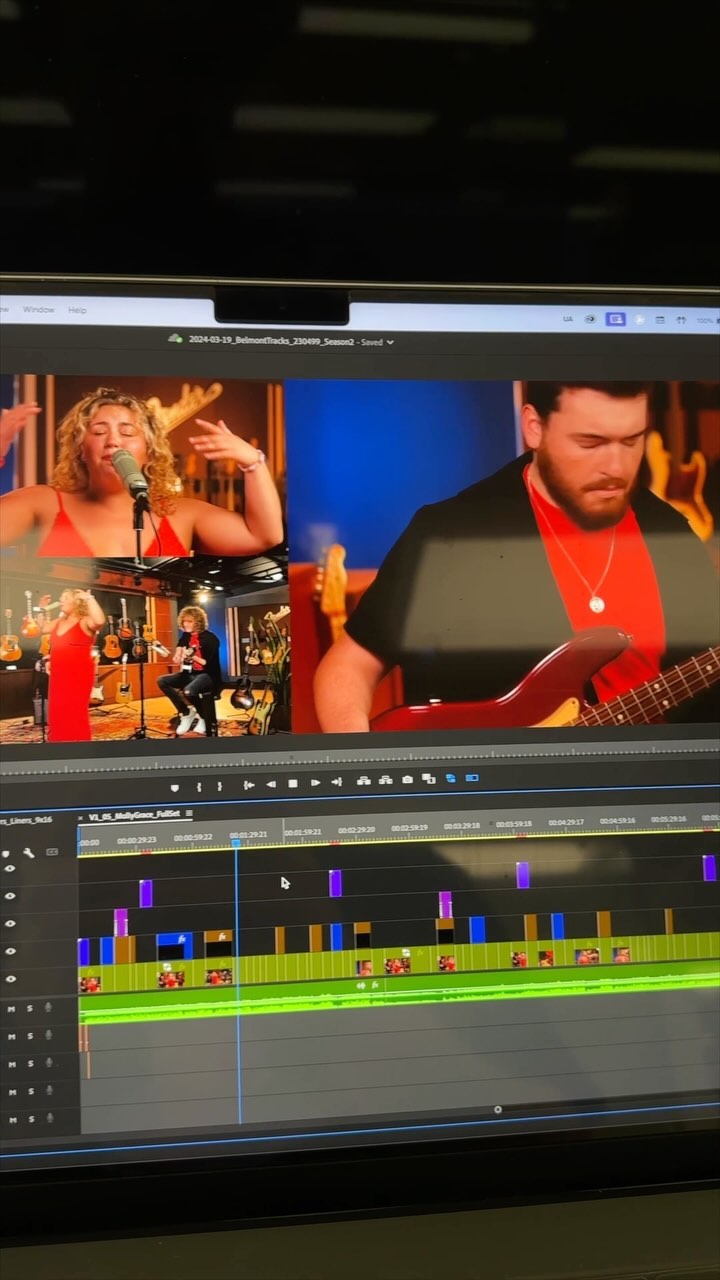
Task: Open the Help menu
Action: [77, 310]
